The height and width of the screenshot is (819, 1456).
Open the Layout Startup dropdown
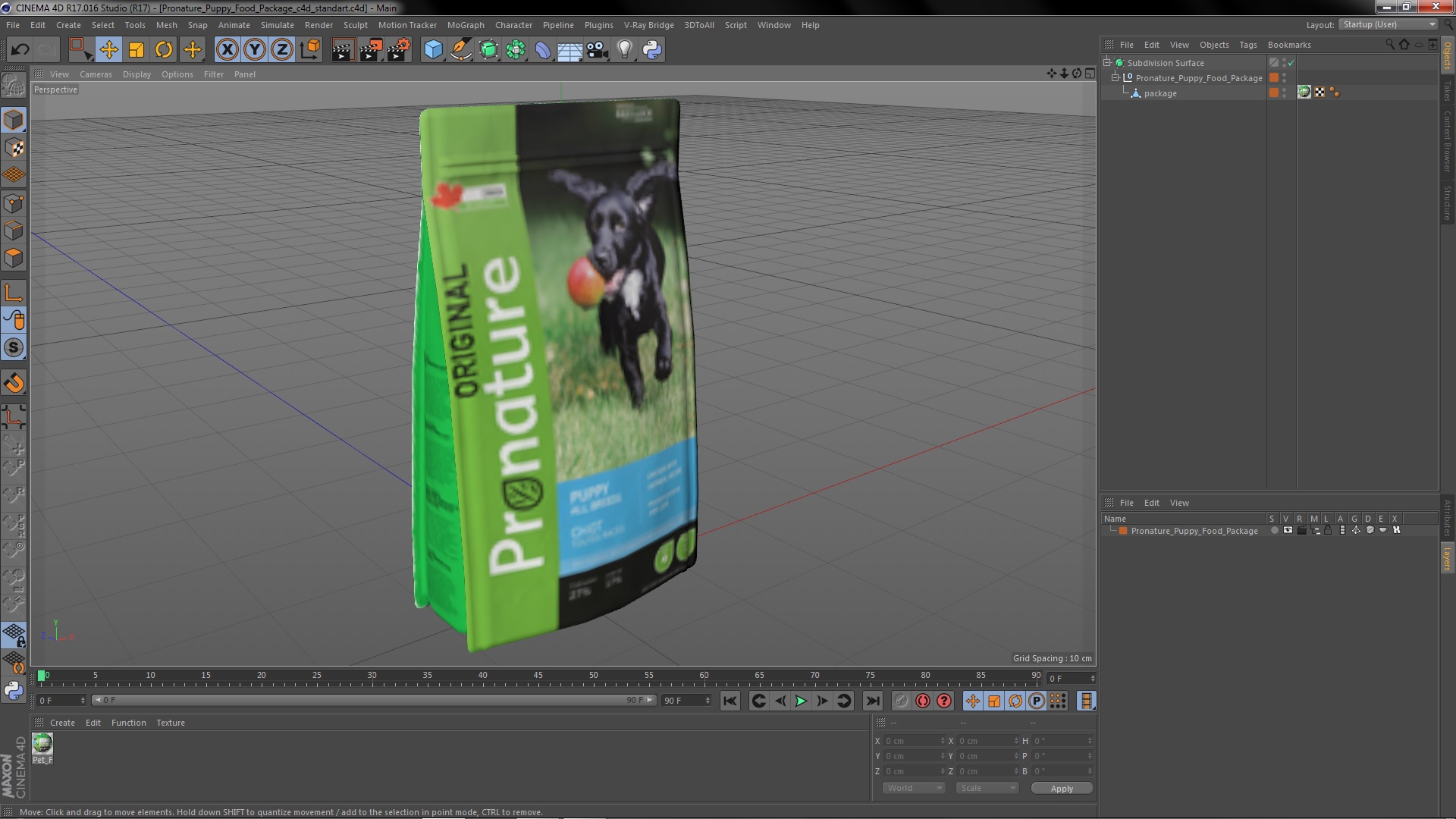tap(1389, 24)
